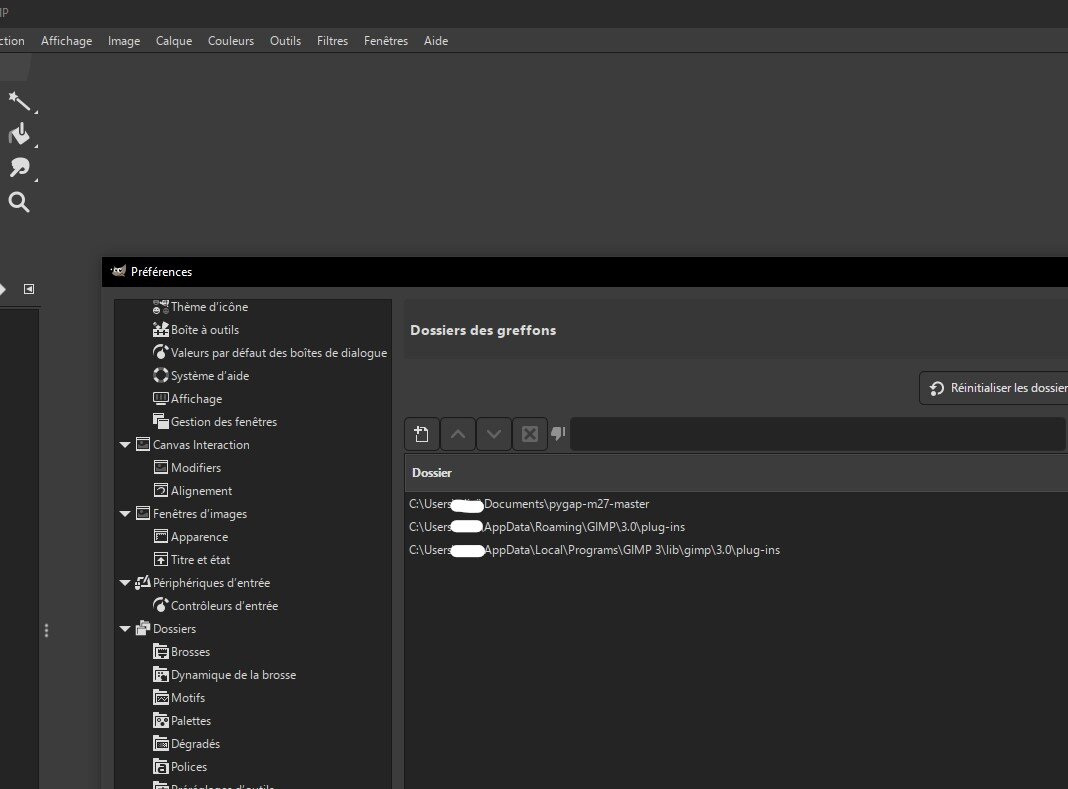Collapse the Canvas Interaction tree node
Viewport: 1068px width, 789px height.
tap(125, 445)
